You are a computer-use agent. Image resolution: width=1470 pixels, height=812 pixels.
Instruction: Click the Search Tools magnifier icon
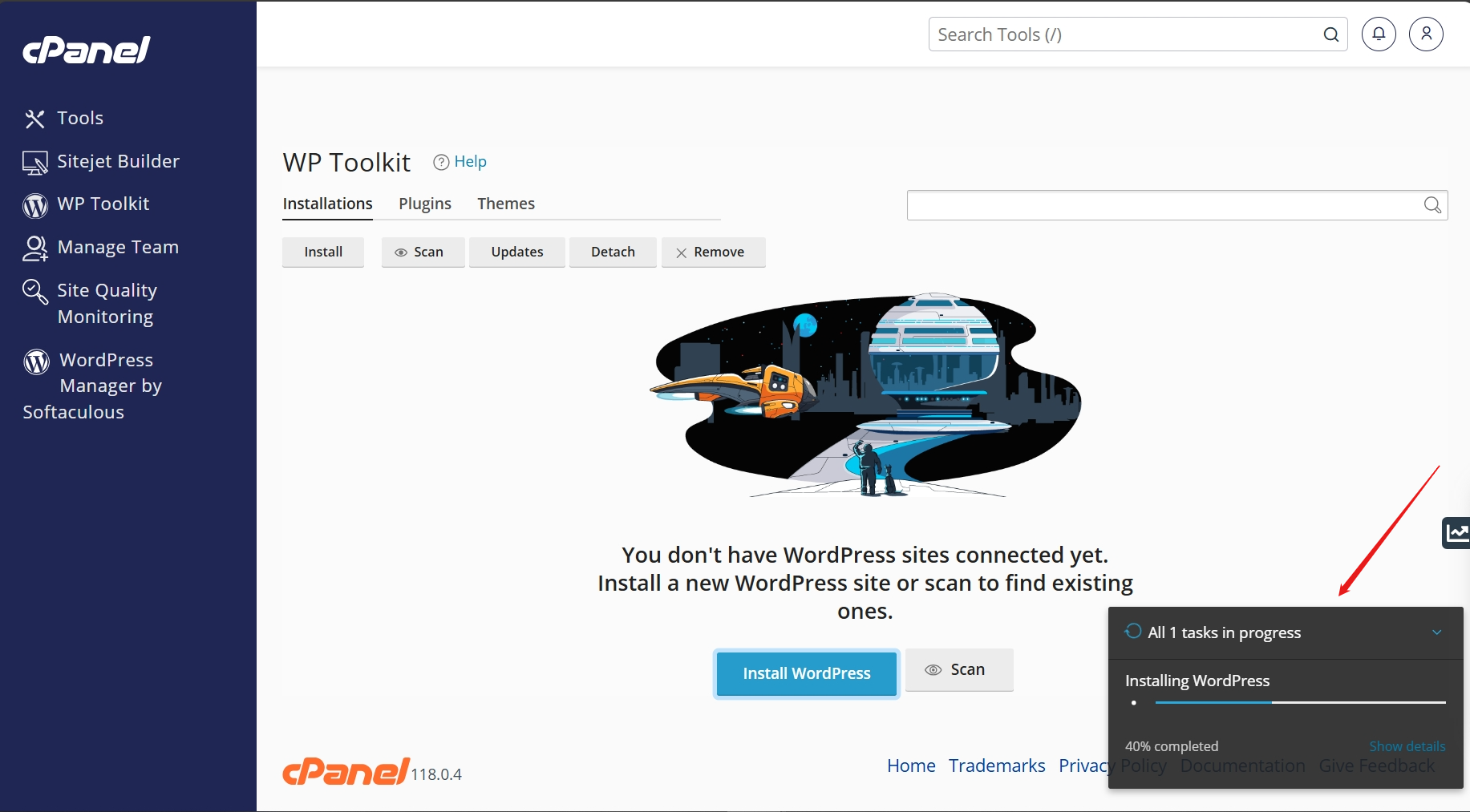pos(1331,34)
